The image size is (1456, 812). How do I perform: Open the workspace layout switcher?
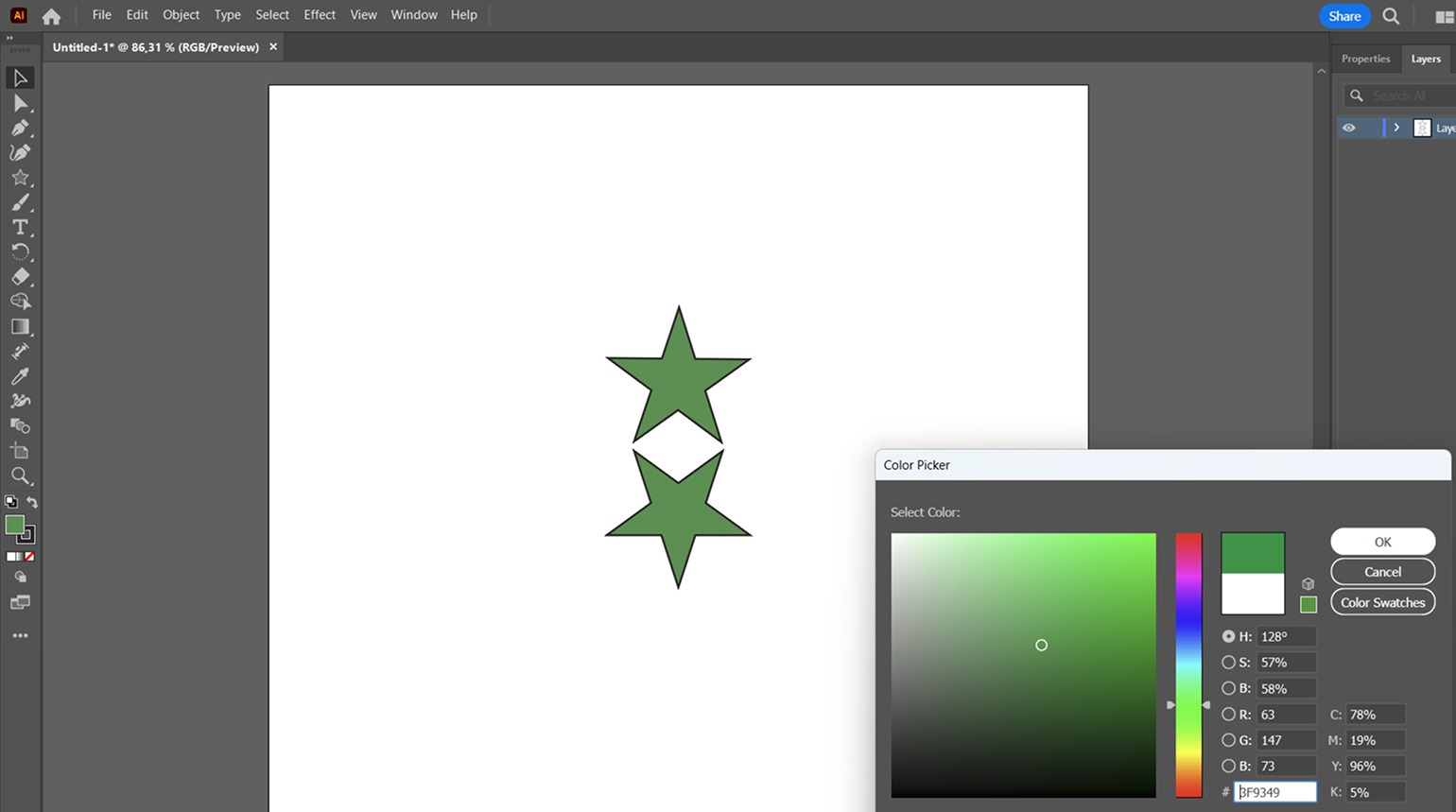1445,16
